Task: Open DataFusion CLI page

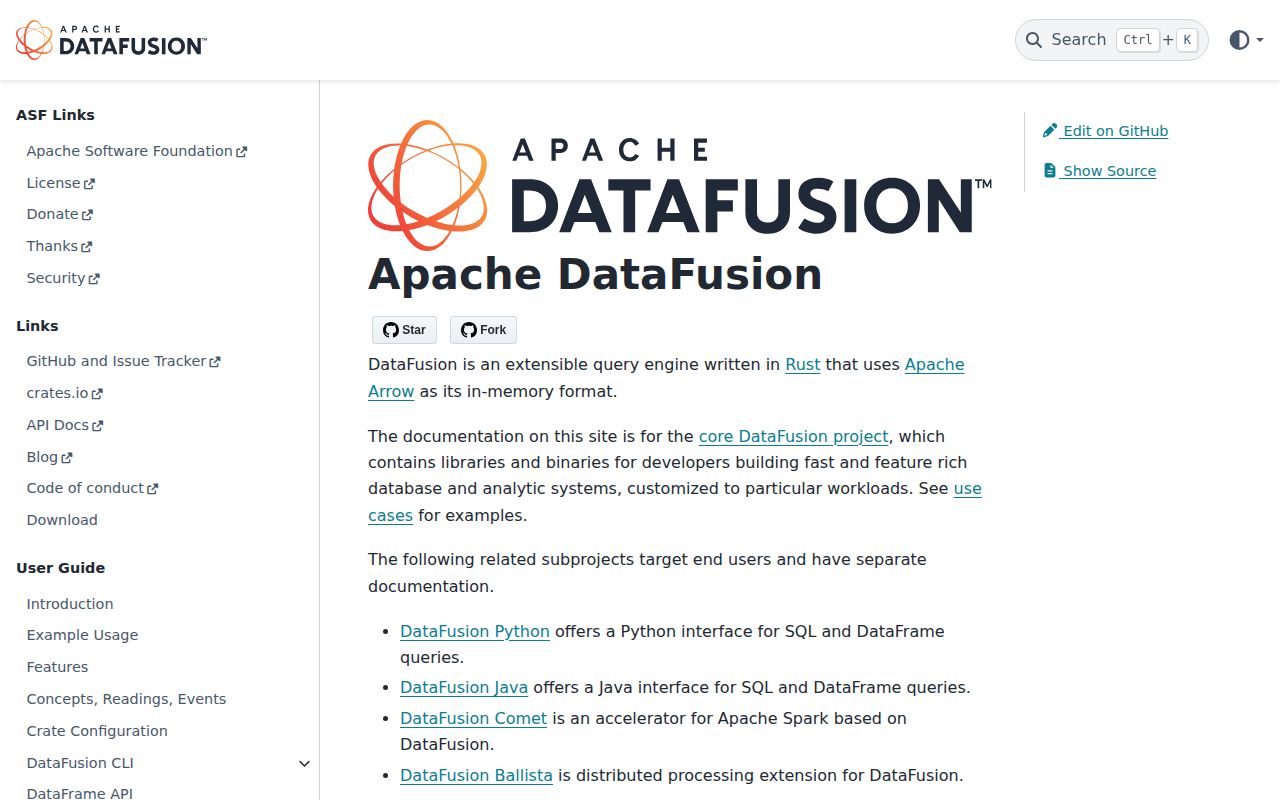Action: click(80, 763)
